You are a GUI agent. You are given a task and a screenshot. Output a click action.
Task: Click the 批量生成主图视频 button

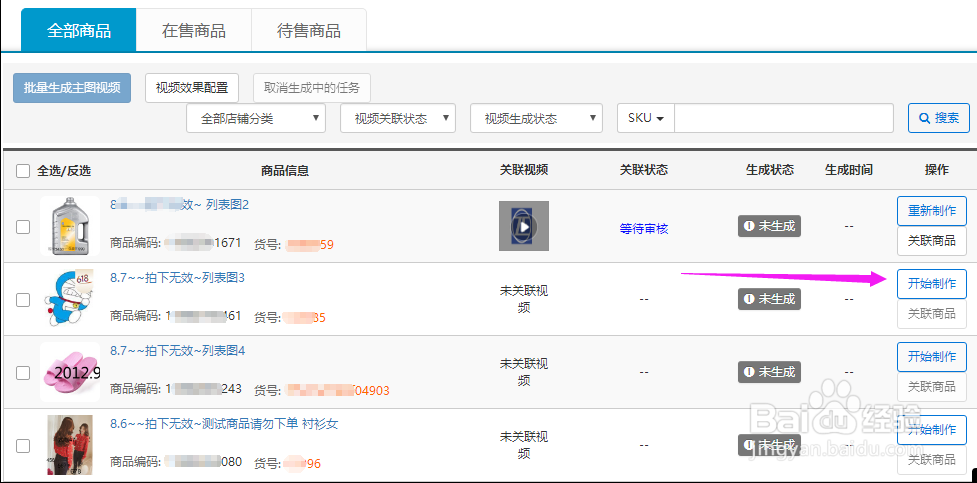tap(72, 88)
